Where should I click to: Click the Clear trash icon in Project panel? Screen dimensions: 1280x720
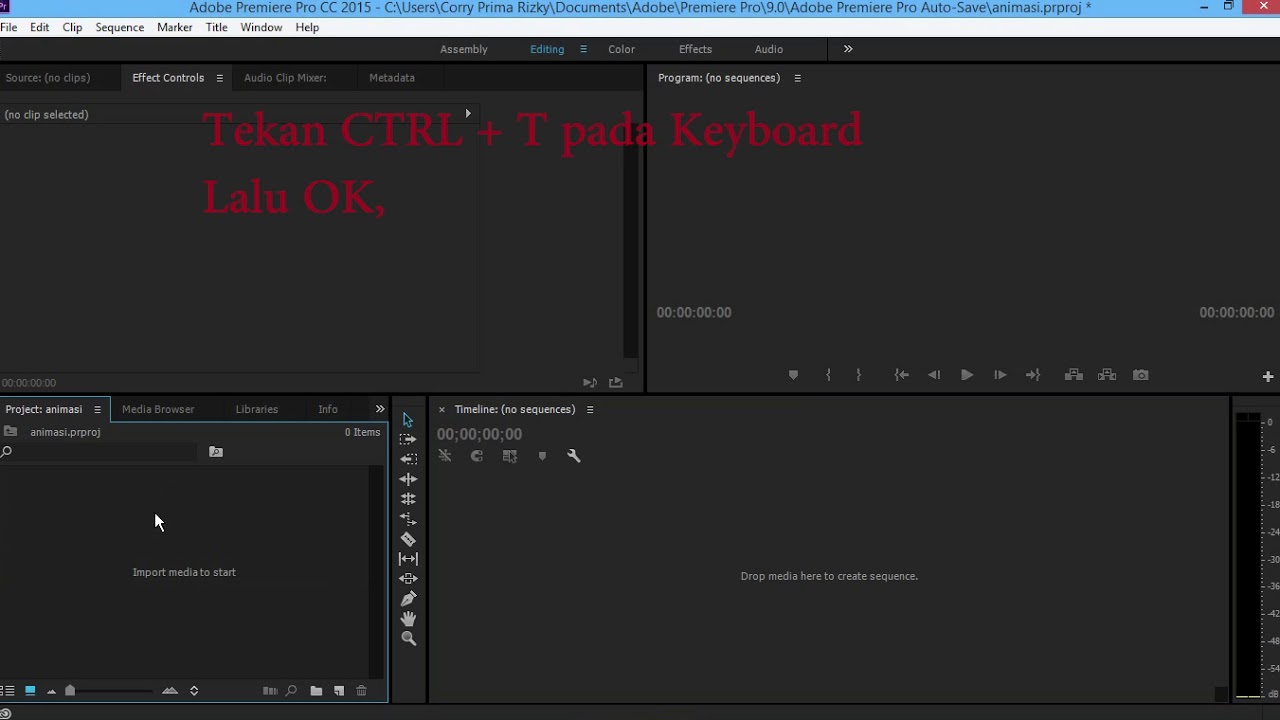click(x=362, y=691)
